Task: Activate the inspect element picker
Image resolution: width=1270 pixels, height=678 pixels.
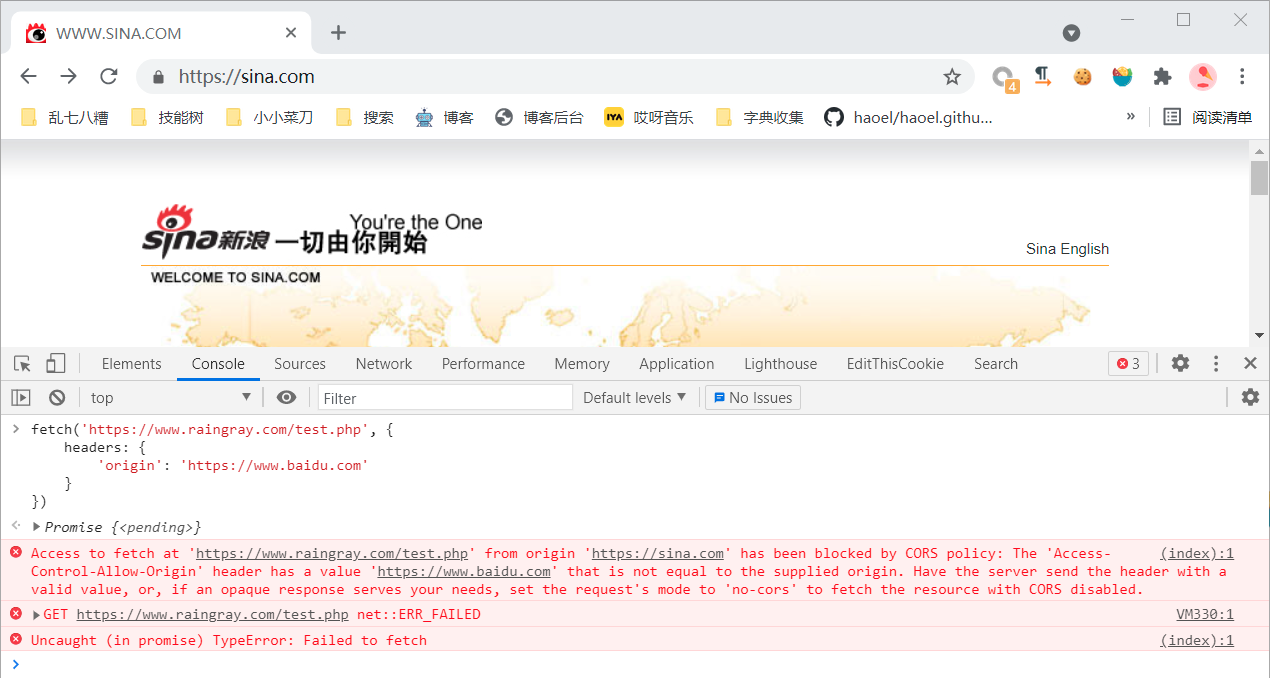Action: click(22, 364)
